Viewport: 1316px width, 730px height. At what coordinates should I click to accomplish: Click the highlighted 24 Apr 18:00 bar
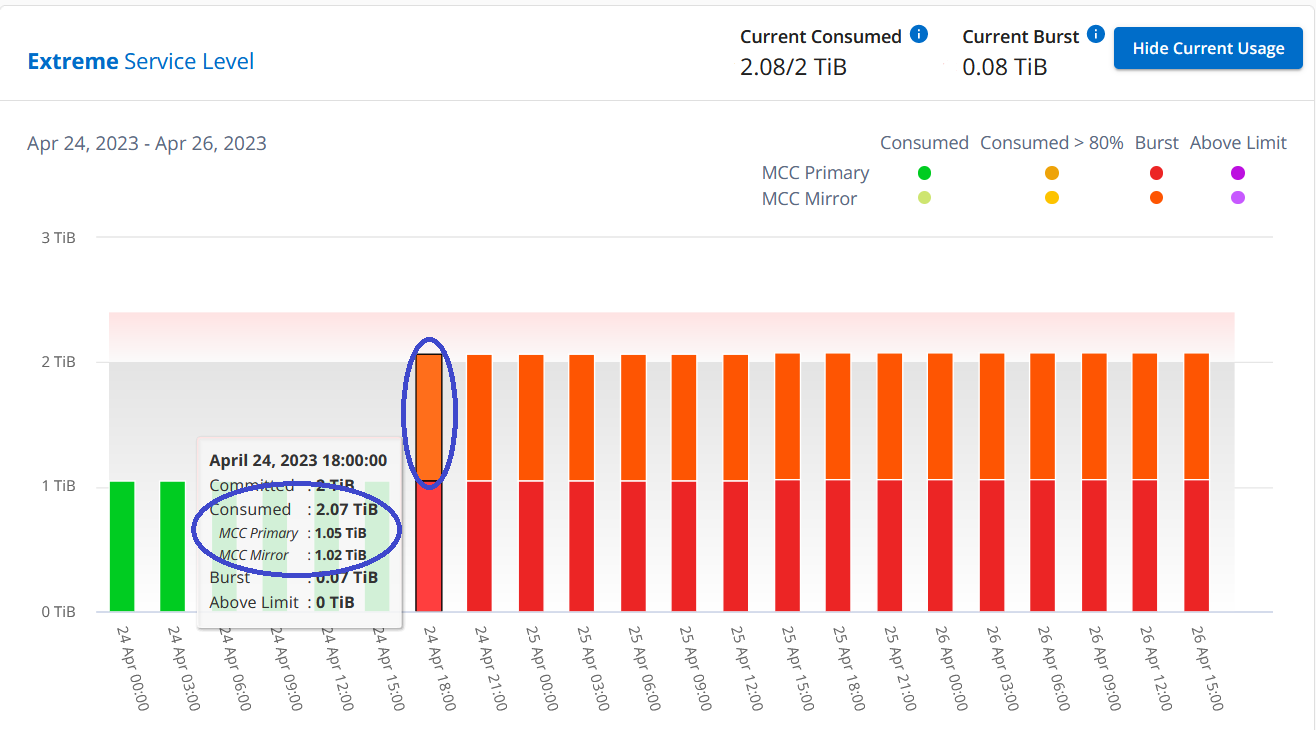[429, 483]
